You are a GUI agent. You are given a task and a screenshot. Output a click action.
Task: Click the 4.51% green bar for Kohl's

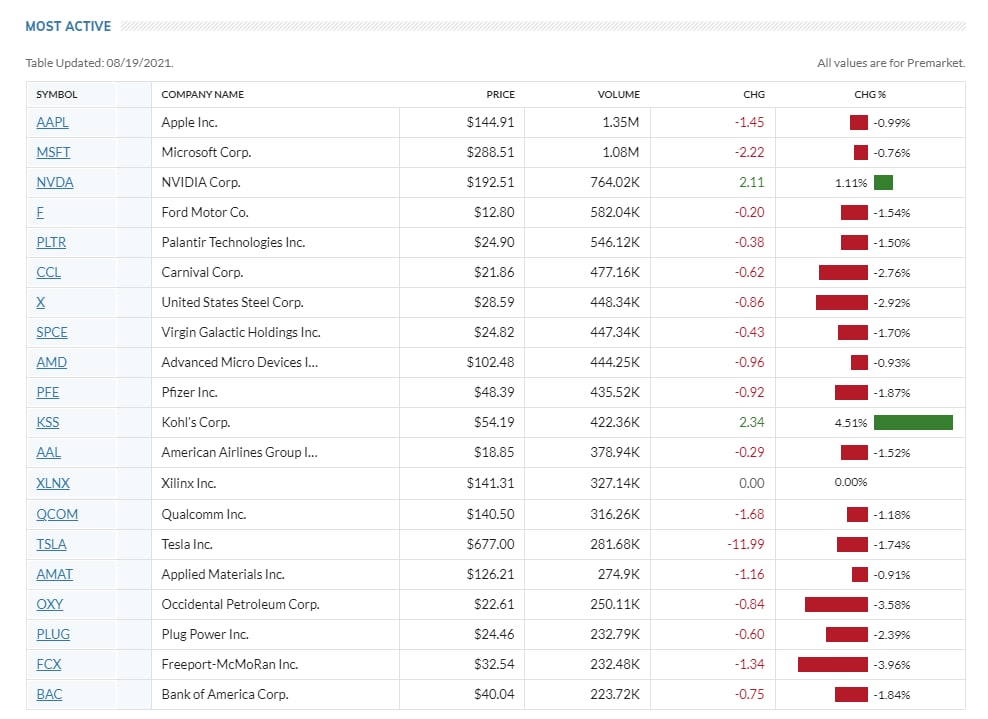point(913,422)
